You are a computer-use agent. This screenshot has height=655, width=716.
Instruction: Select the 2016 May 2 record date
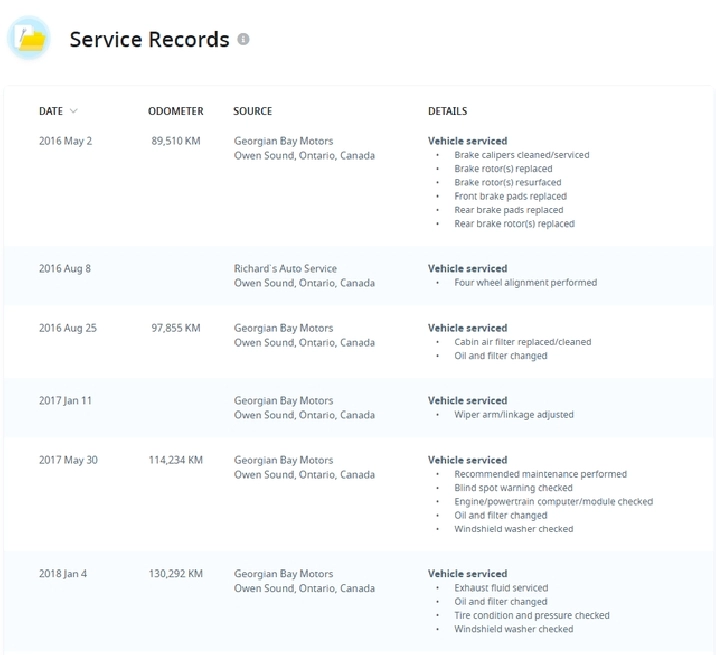coord(65,141)
